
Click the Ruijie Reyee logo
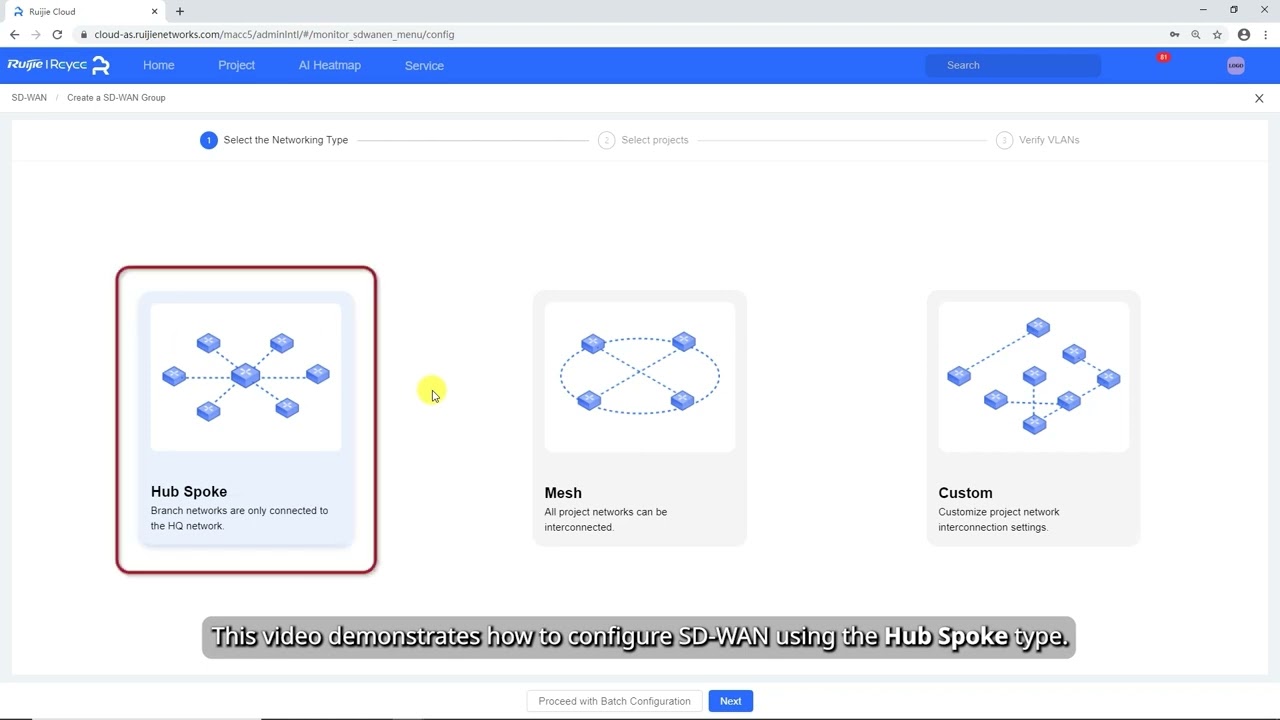[x=58, y=65]
